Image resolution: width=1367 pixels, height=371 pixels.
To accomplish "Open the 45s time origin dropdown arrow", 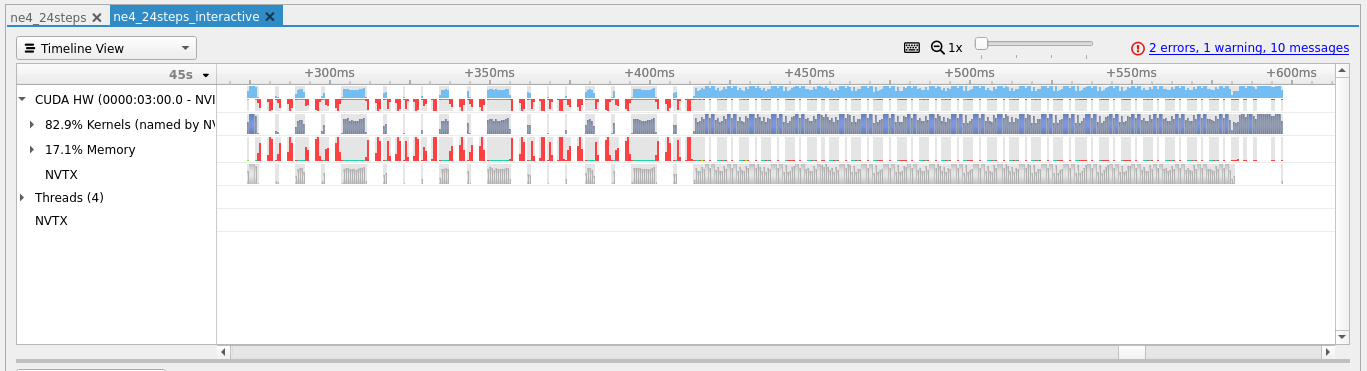I will tap(206, 75).
